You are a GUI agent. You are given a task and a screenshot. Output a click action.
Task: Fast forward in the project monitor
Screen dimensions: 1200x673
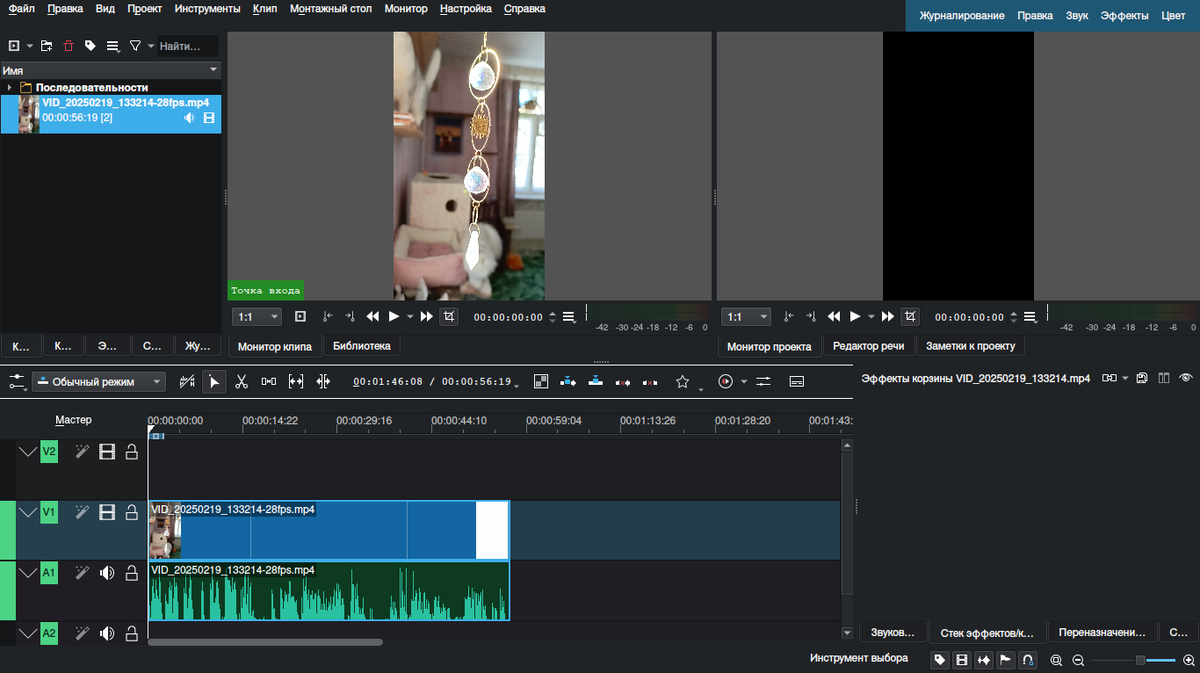click(887, 316)
